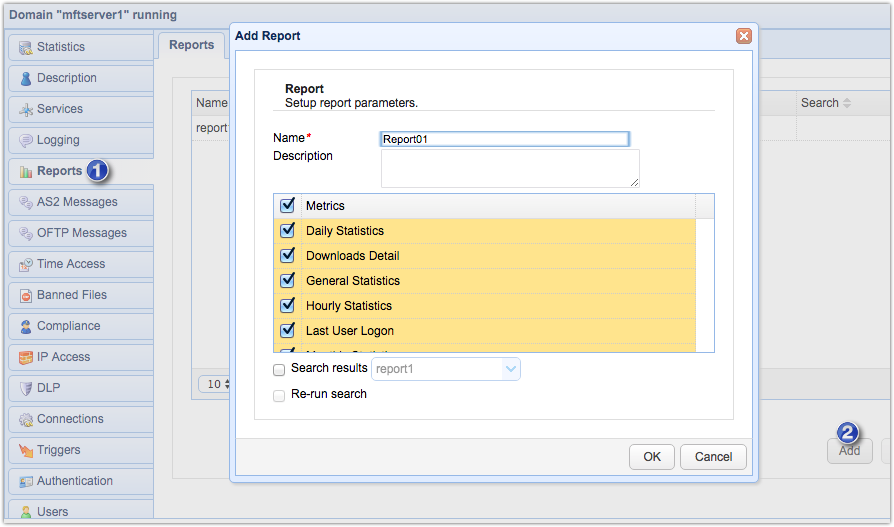Cancel the Add Report dialog
The height and width of the screenshot is (527, 894).
pyautogui.click(x=713, y=457)
